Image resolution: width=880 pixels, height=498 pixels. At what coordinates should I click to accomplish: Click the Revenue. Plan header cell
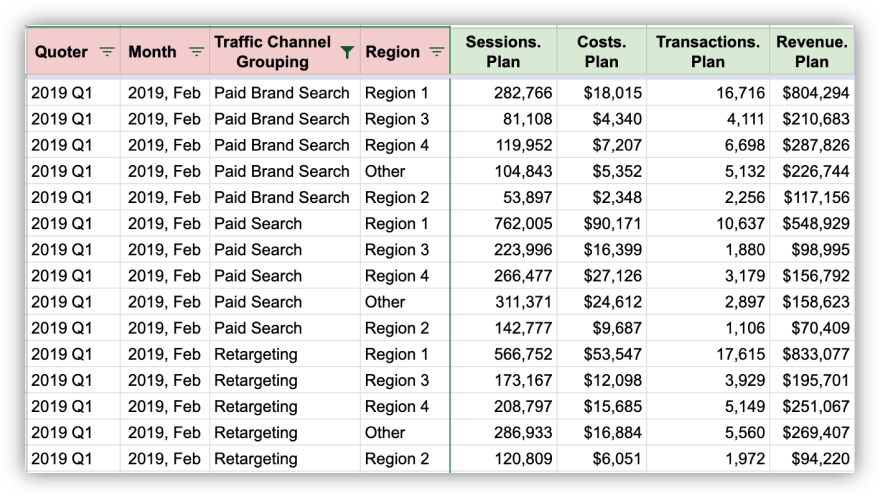coord(811,52)
